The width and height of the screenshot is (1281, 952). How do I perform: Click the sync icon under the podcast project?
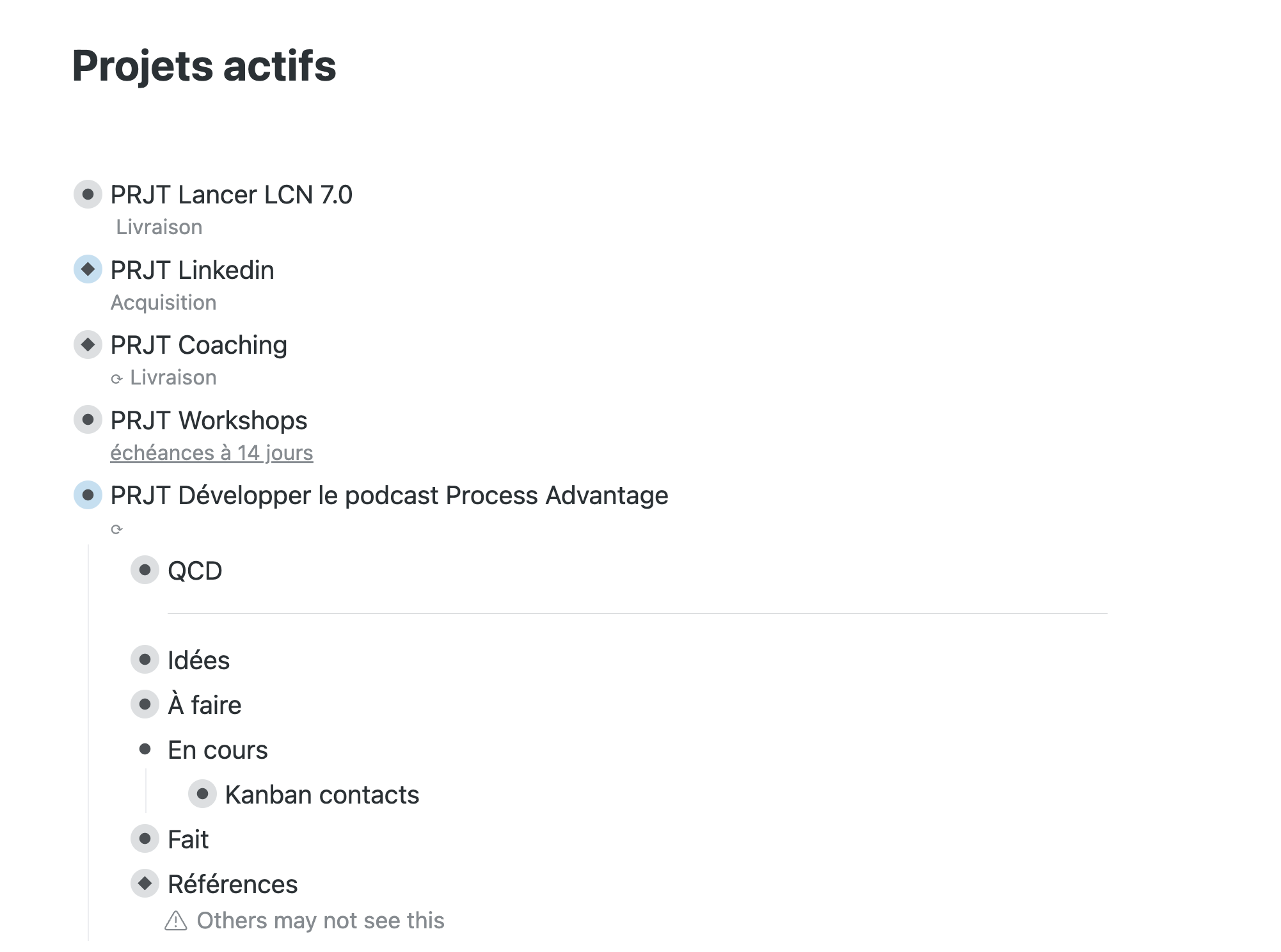pyautogui.click(x=116, y=529)
